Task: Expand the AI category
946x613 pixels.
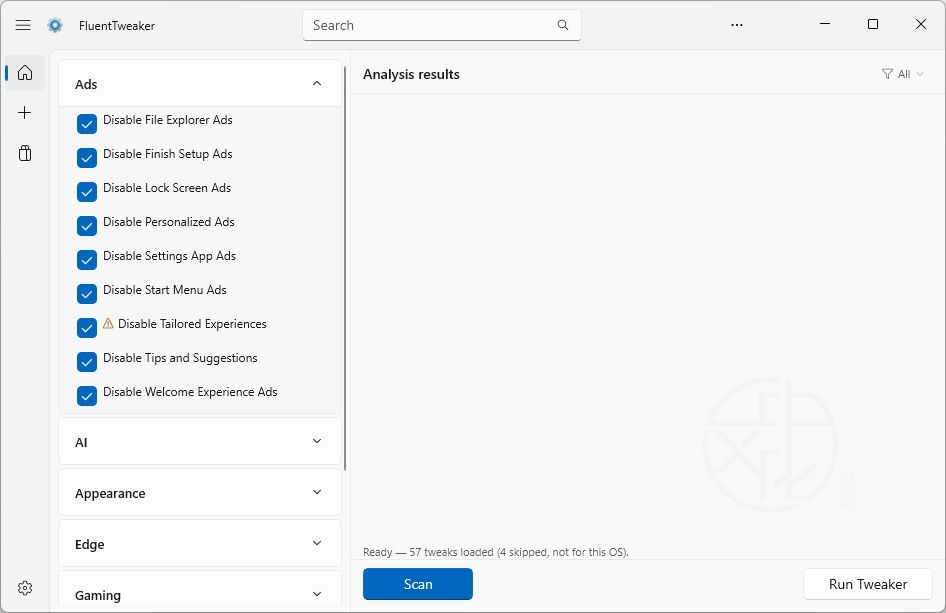Action: click(200, 442)
